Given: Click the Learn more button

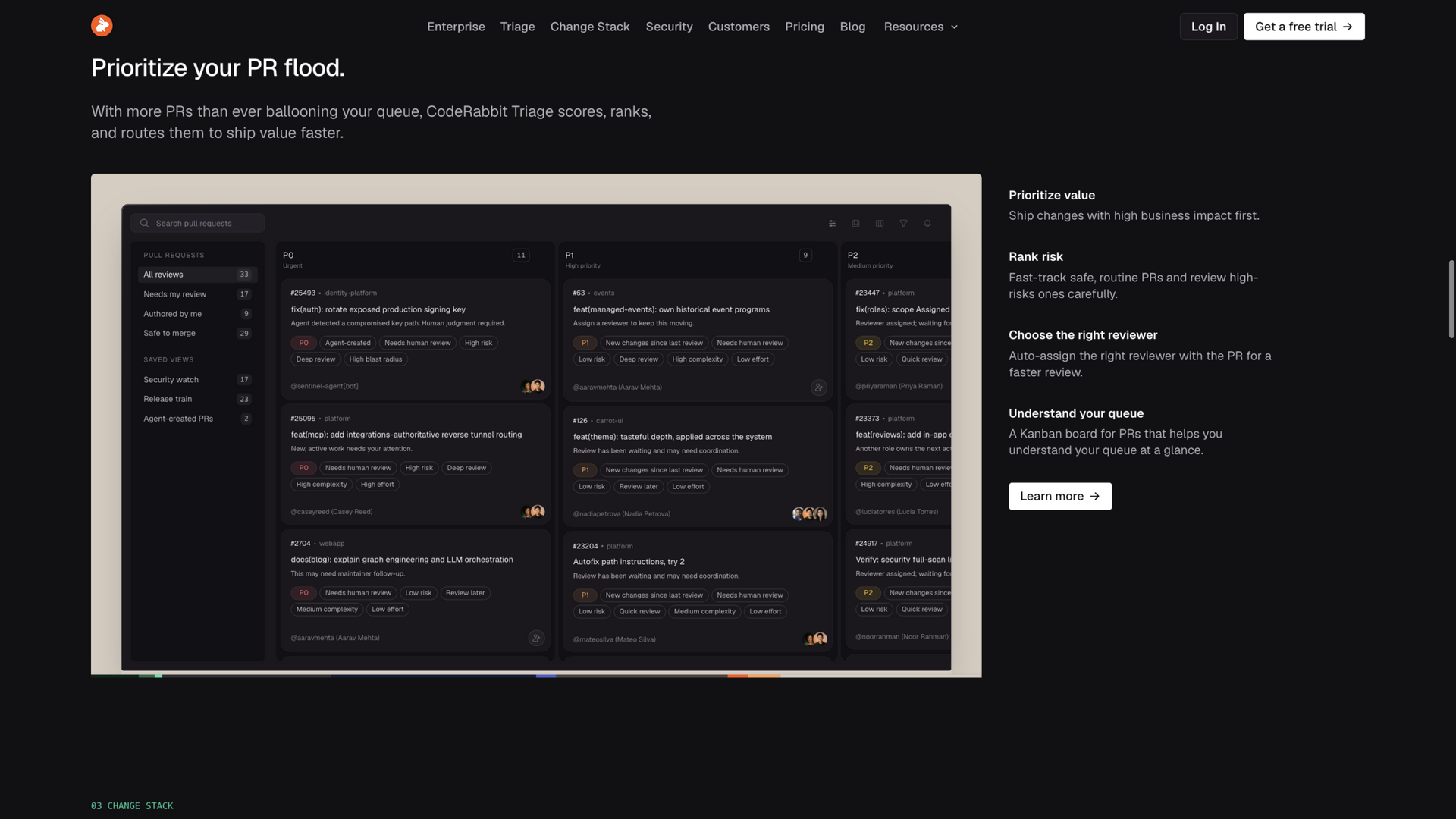Looking at the screenshot, I should point(1059,496).
